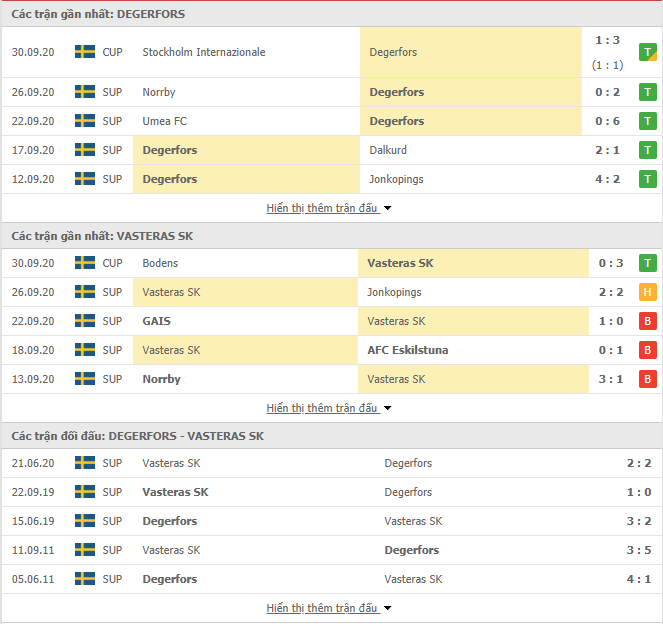Click red B badge in GAIS match row
The height and width of the screenshot is (624, 663).
pos(648,321)
